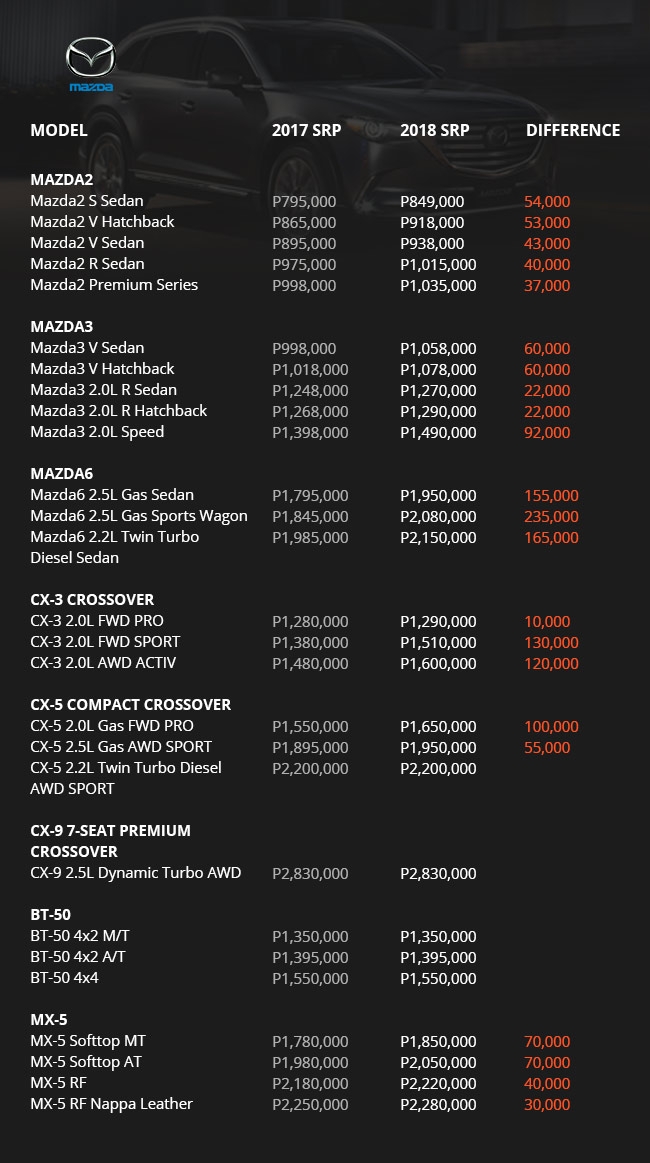The width and height of the screenshot is (650, 1163).
Task: Click the CX-3 CROSSOVER heading
Action: tap(92, 599)
